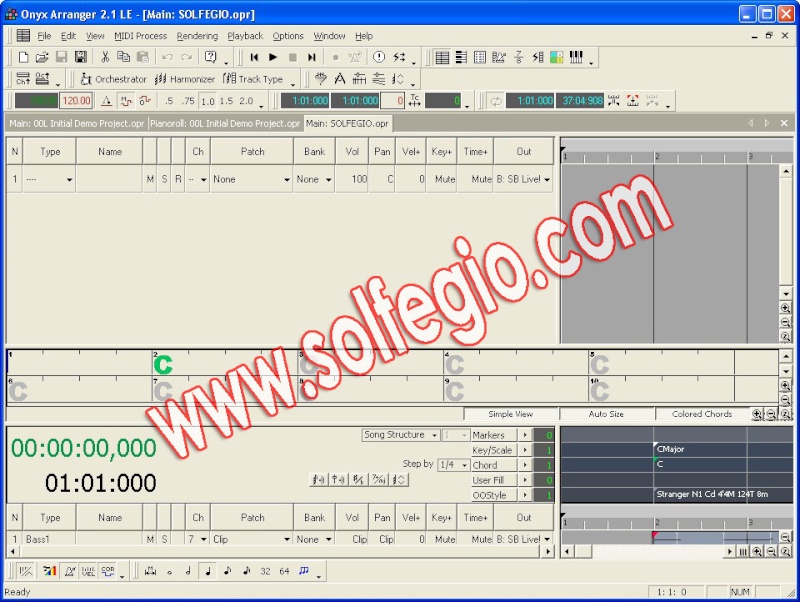Toggle Mute (M) on Bass1 track
The image size is (800, 602).
pyautogui.click(x=150, y=539)
